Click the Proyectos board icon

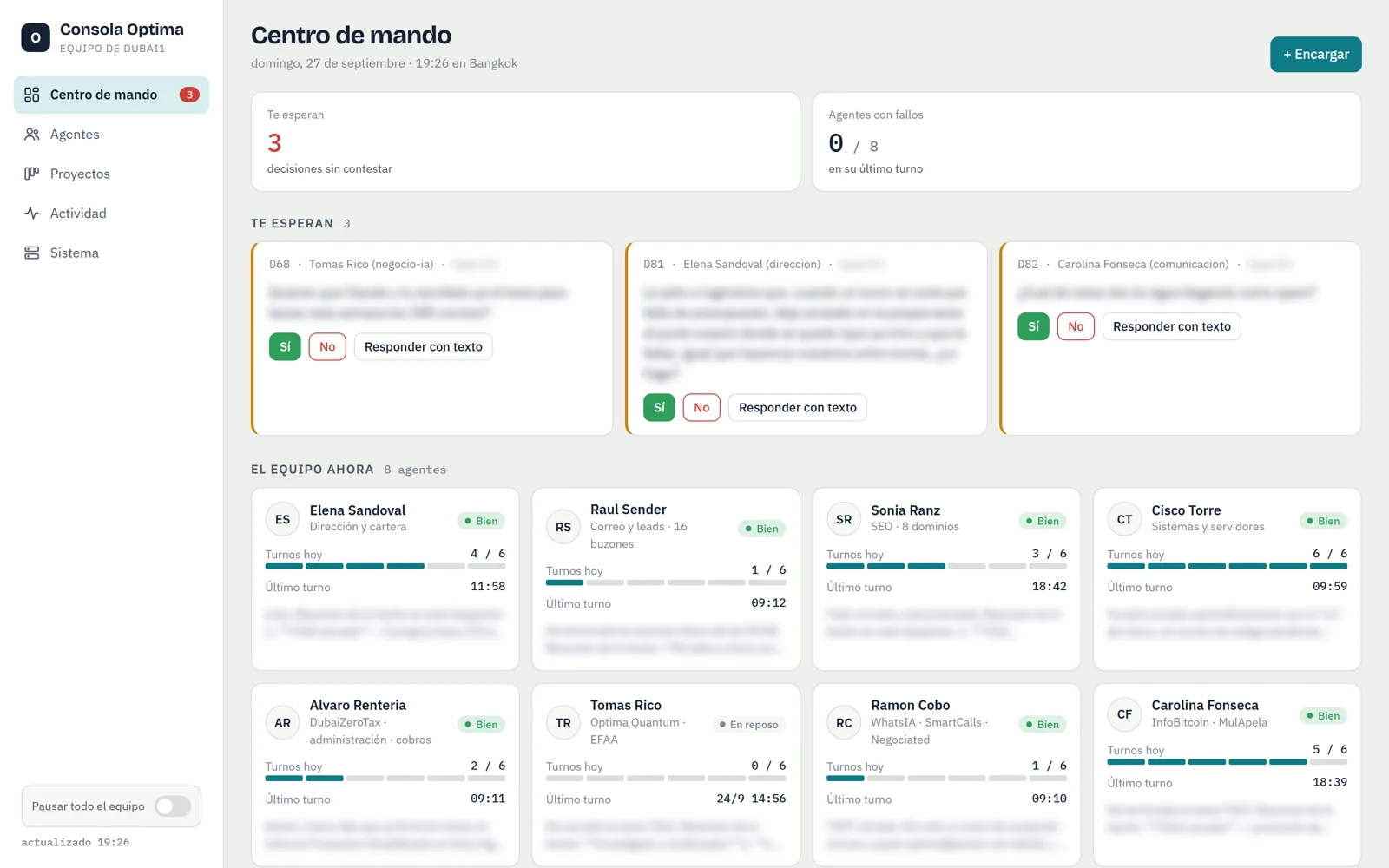click(32, 174)
